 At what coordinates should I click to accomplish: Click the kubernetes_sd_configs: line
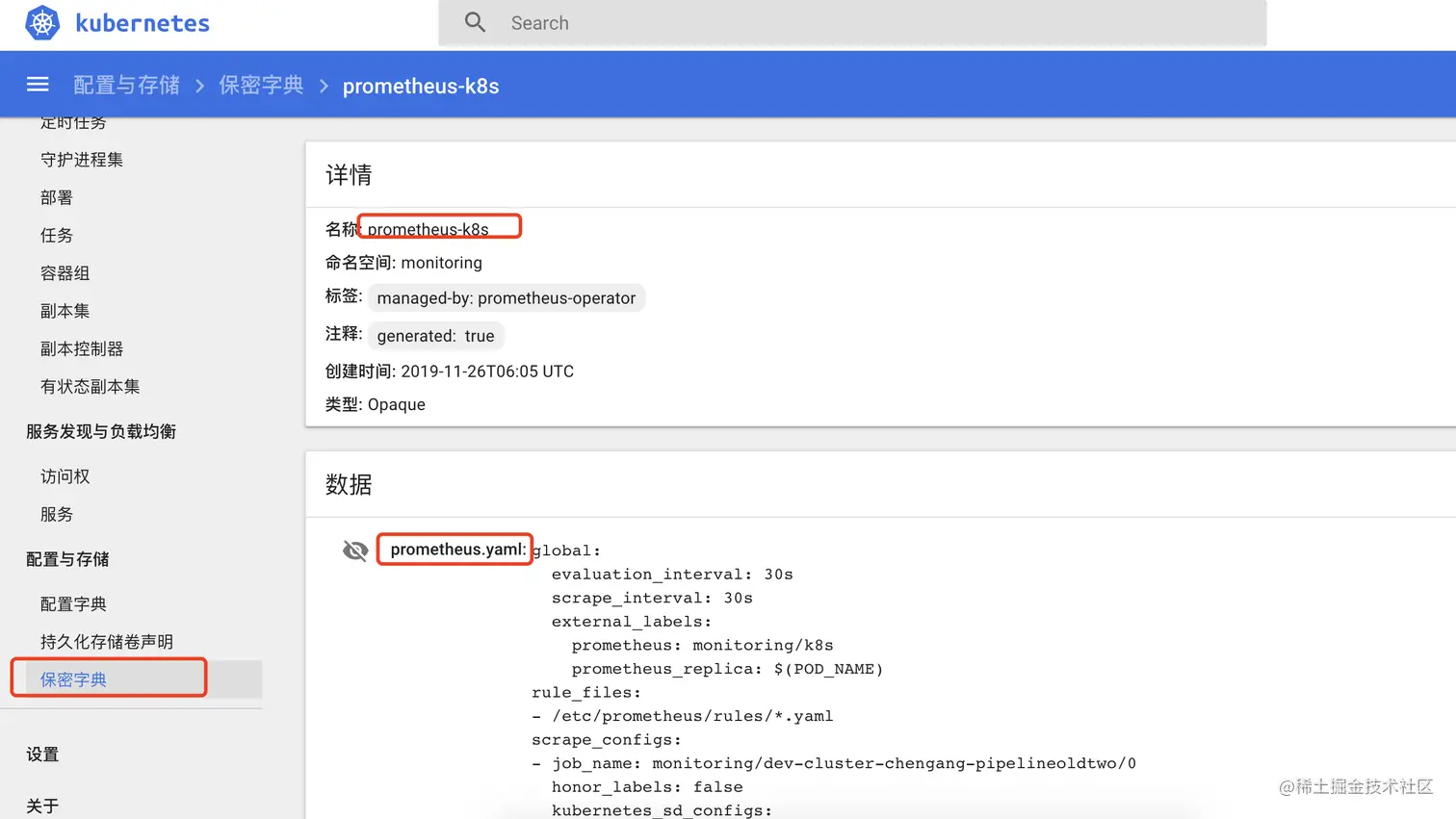[x=662, y=810]
